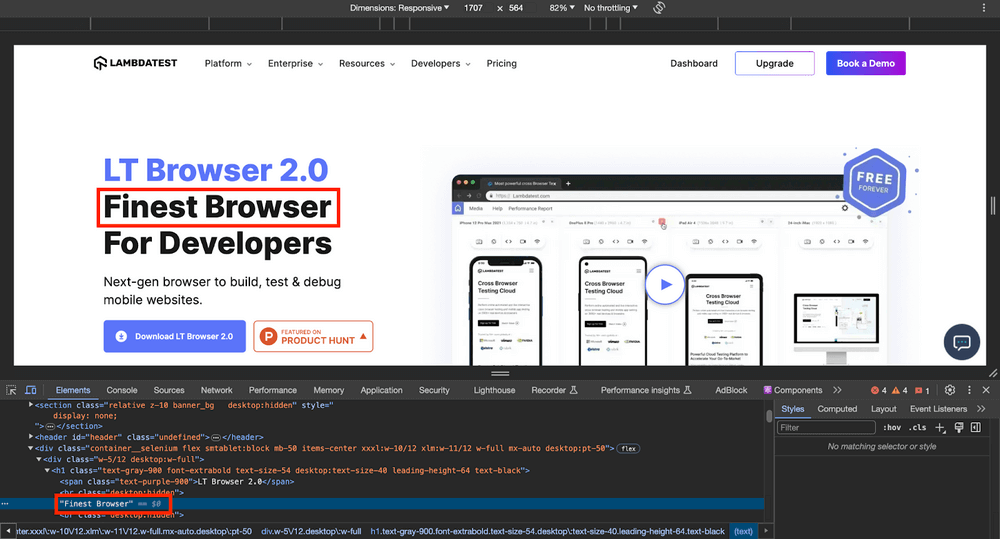Open the Resources nav dropdown
Viewport: 1000px width, 539px height.
pos(367,63)
